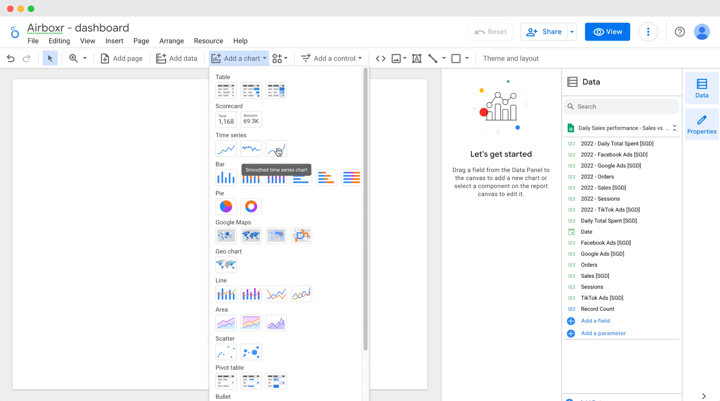Open the Insert menu
720x401 pixels.
click(x=114, y=41)
